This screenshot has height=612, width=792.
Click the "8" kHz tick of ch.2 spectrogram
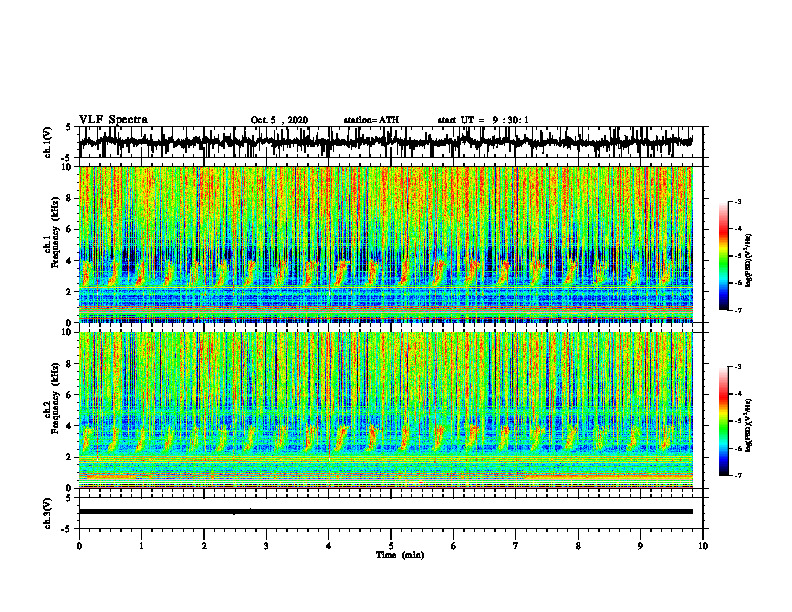click(71, 364)
